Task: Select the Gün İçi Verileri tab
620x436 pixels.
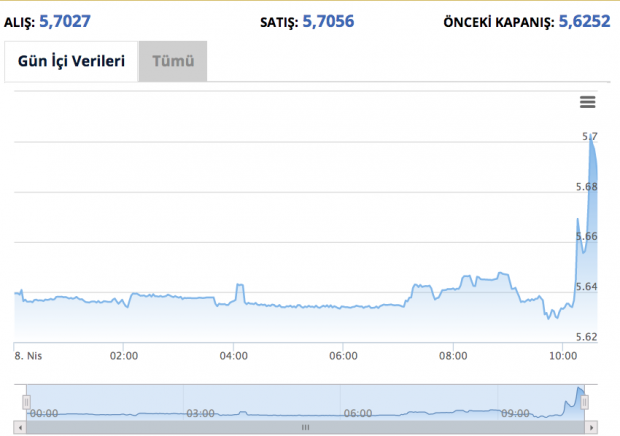Action: 71,62
